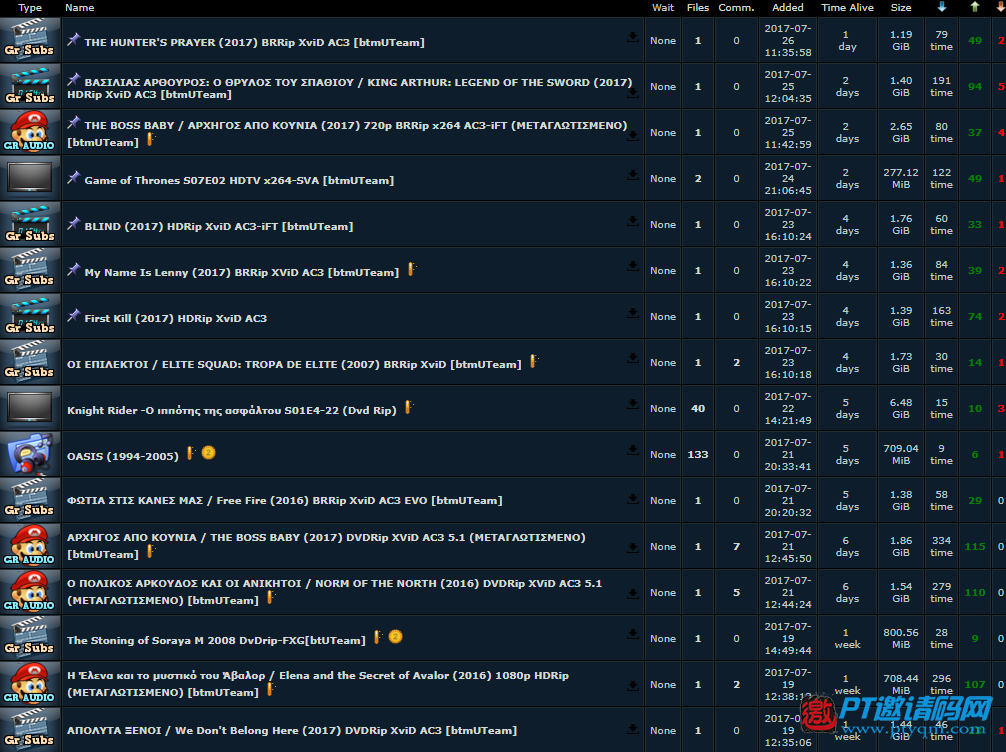Click the gold coin icon beside The Stoning of Soraya

coord(395,637)
